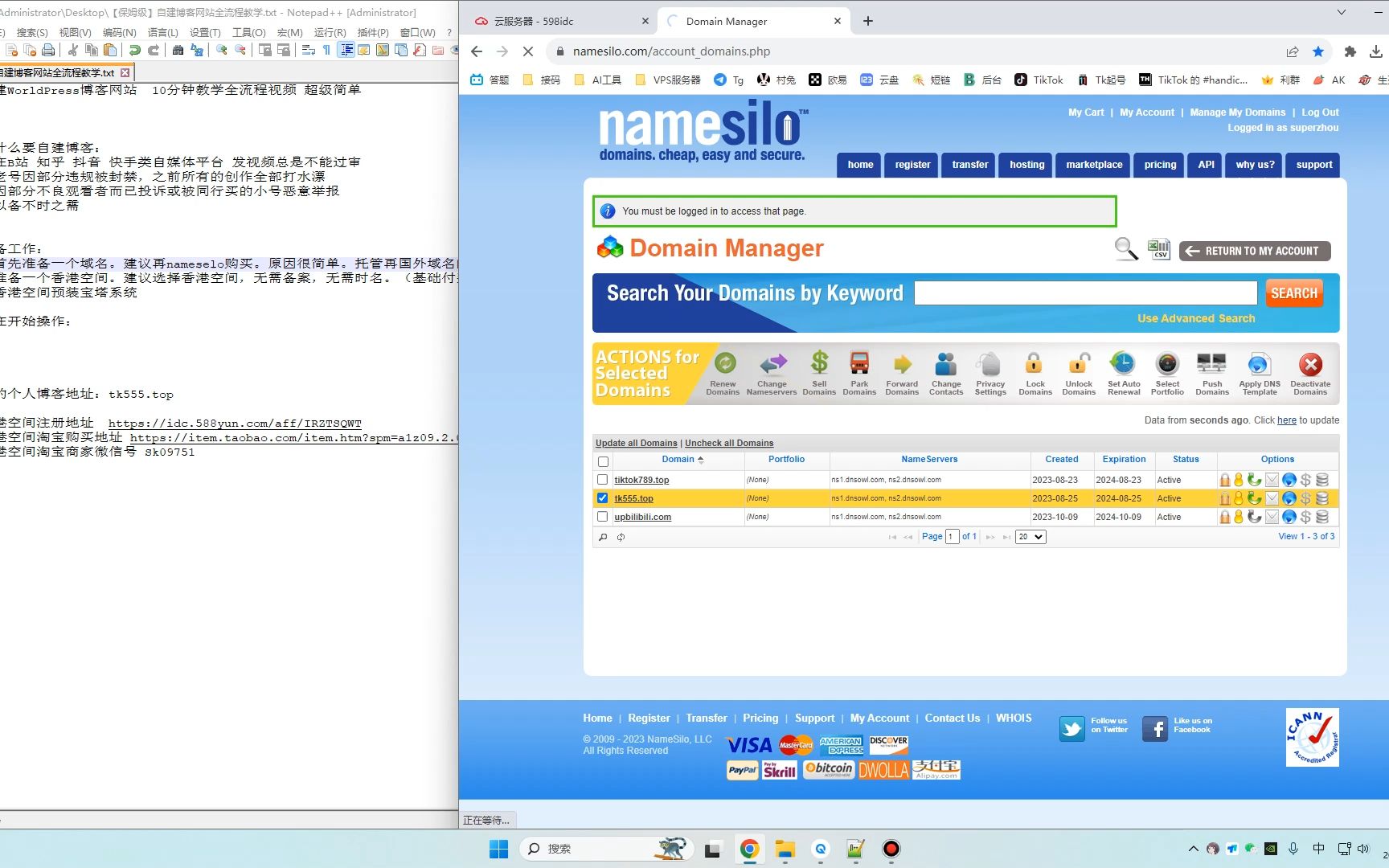1389x868 pixels.
Task: Toggle the select-all checkbox in table header
Action: pyautogui.click(x=603, y=461)
